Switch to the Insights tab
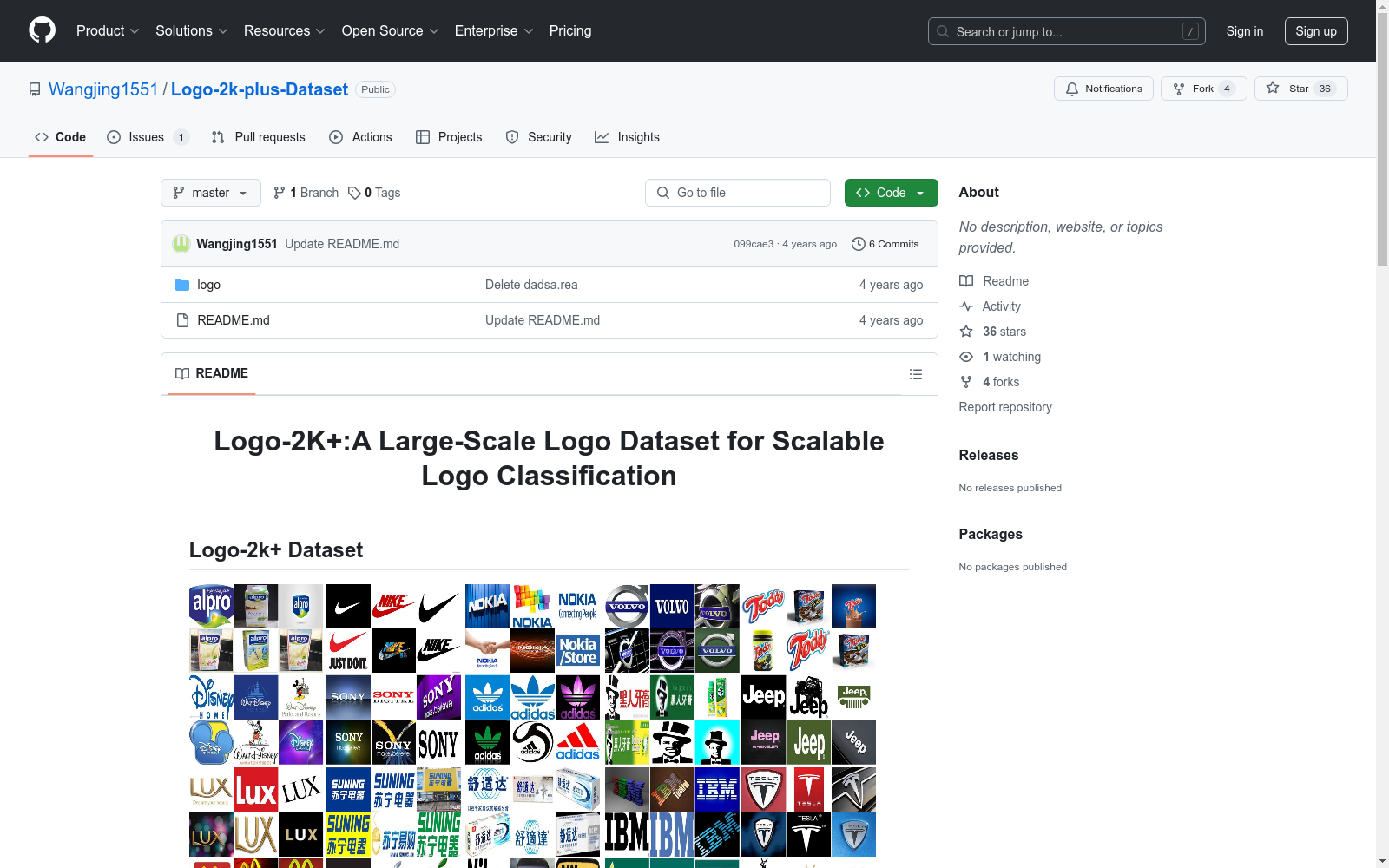 coord(628,137)
